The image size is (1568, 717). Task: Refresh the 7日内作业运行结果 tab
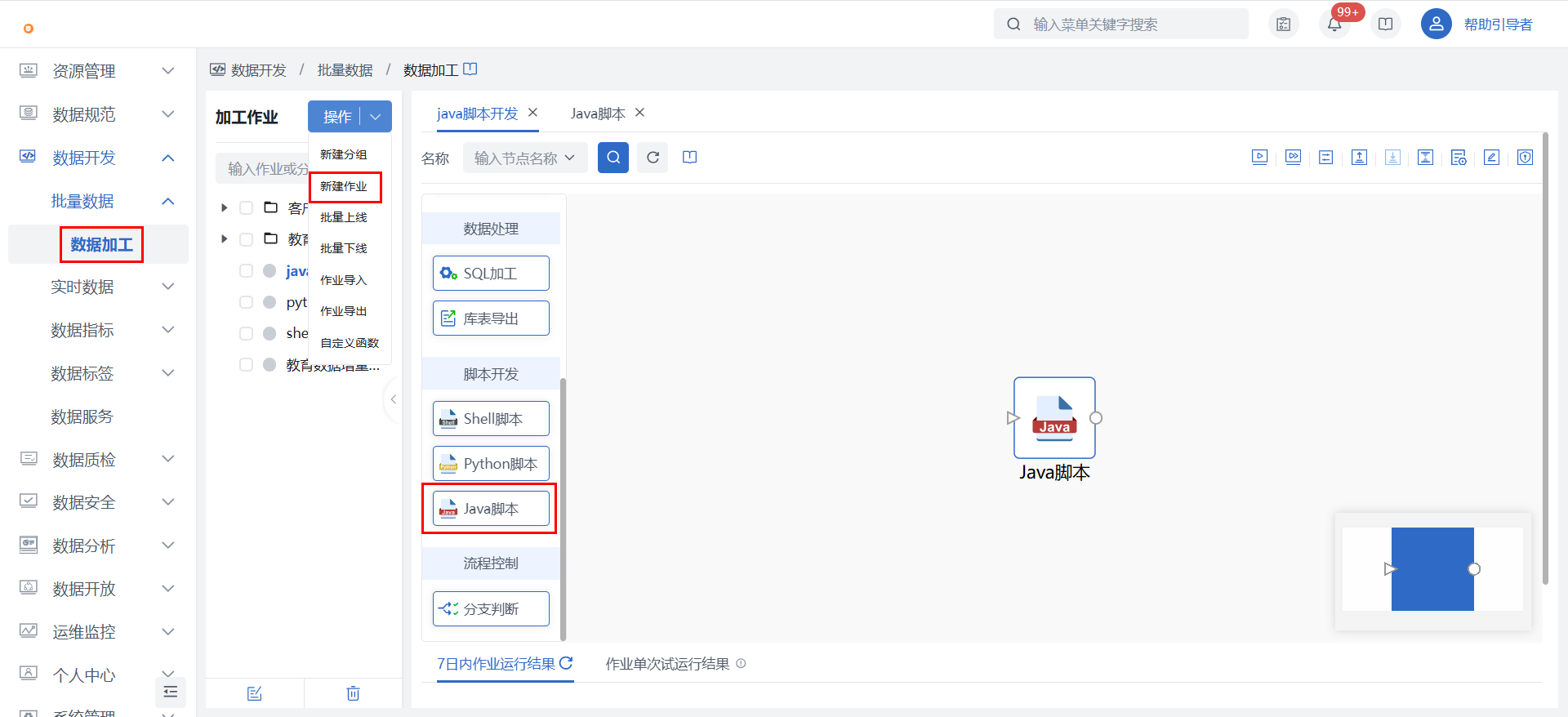pyautogui.click(x=566, y=663)
